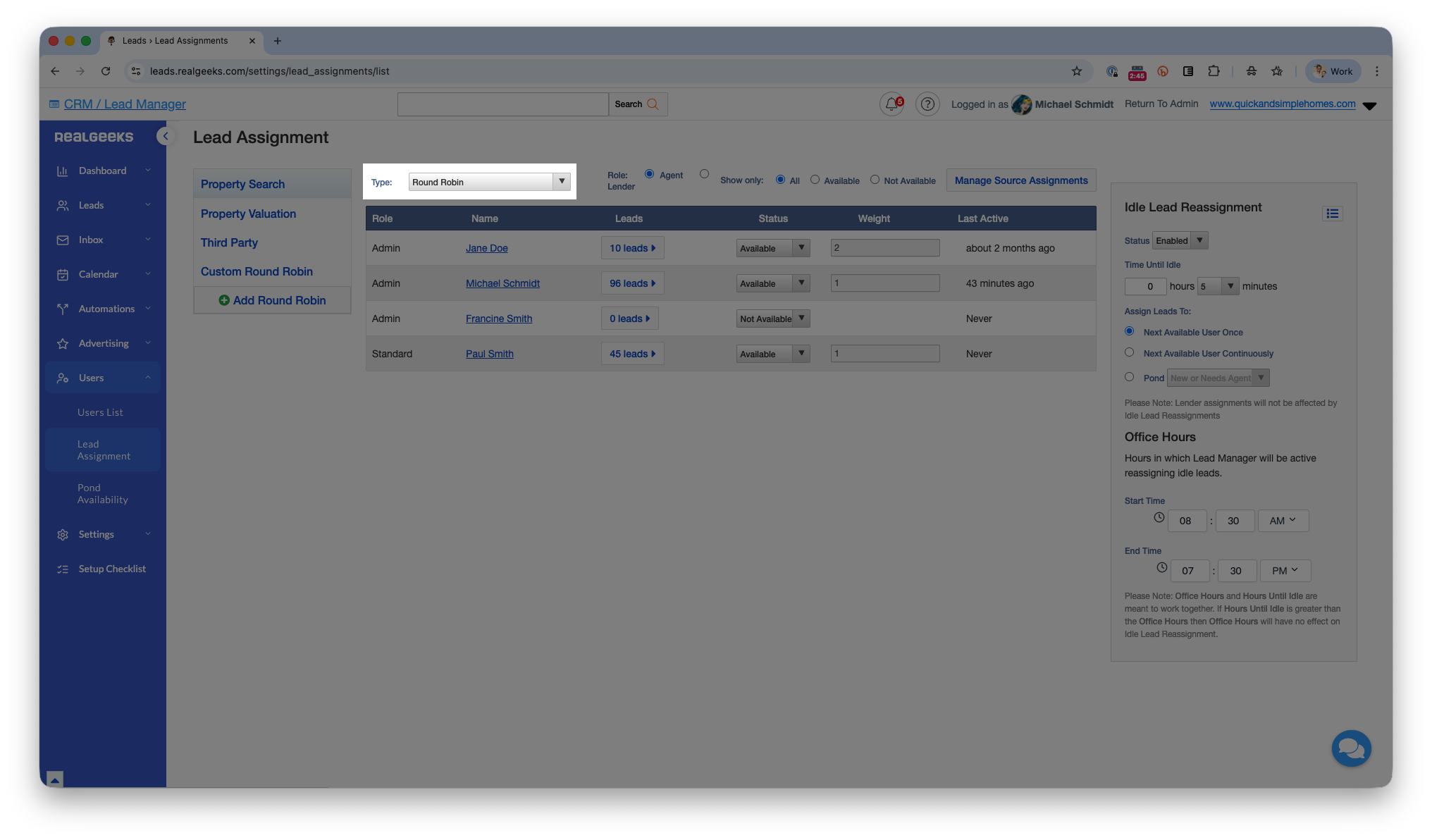
Task: Open the Idle Status Enabled dropdown
Action: pyautogui.click(x=1180, y=240)
